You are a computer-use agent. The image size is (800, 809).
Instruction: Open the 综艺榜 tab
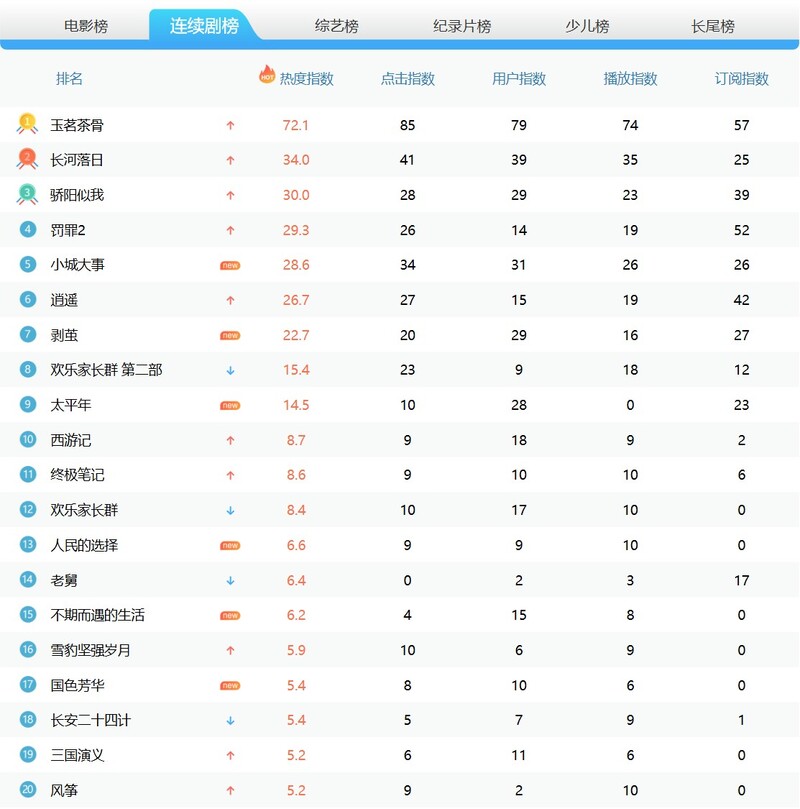pyautogui.click(x=336, y=26)
